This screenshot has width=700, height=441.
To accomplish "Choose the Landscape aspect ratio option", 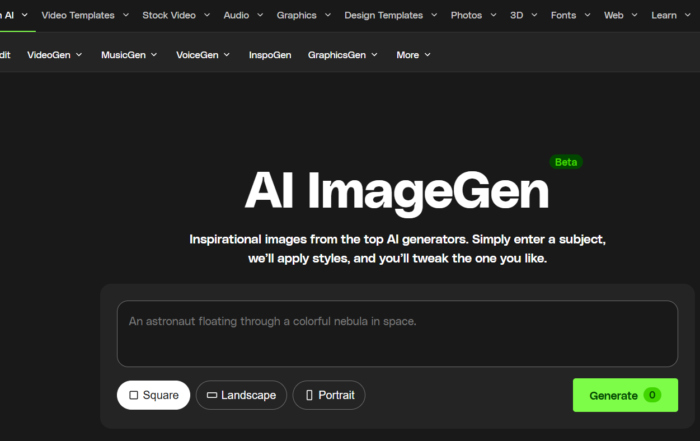I will 241,395.
